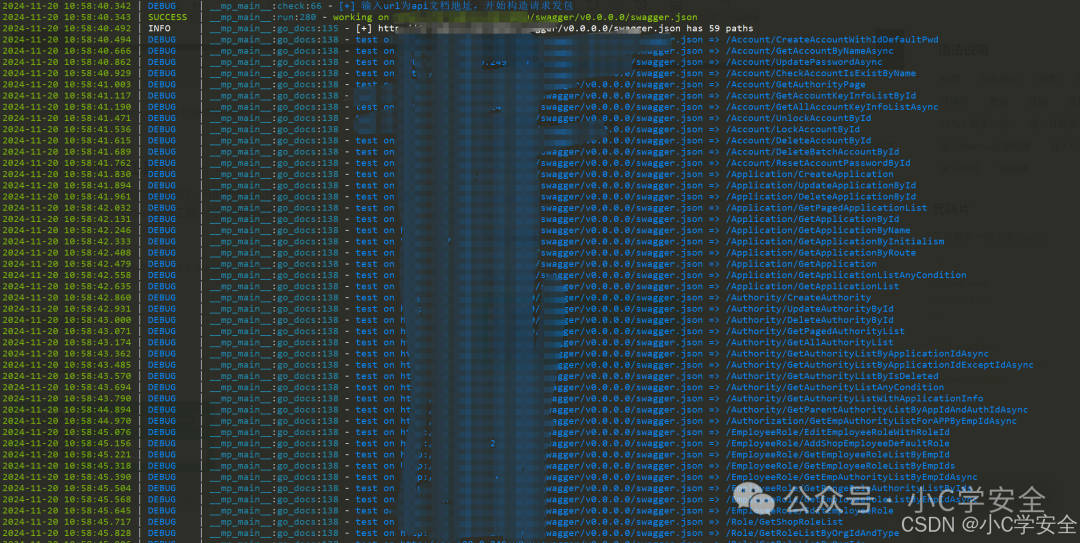Select path /Role/GetRoleListByOrgIdAndType
Screen dimensions: 1080x543
click(812, 533)
